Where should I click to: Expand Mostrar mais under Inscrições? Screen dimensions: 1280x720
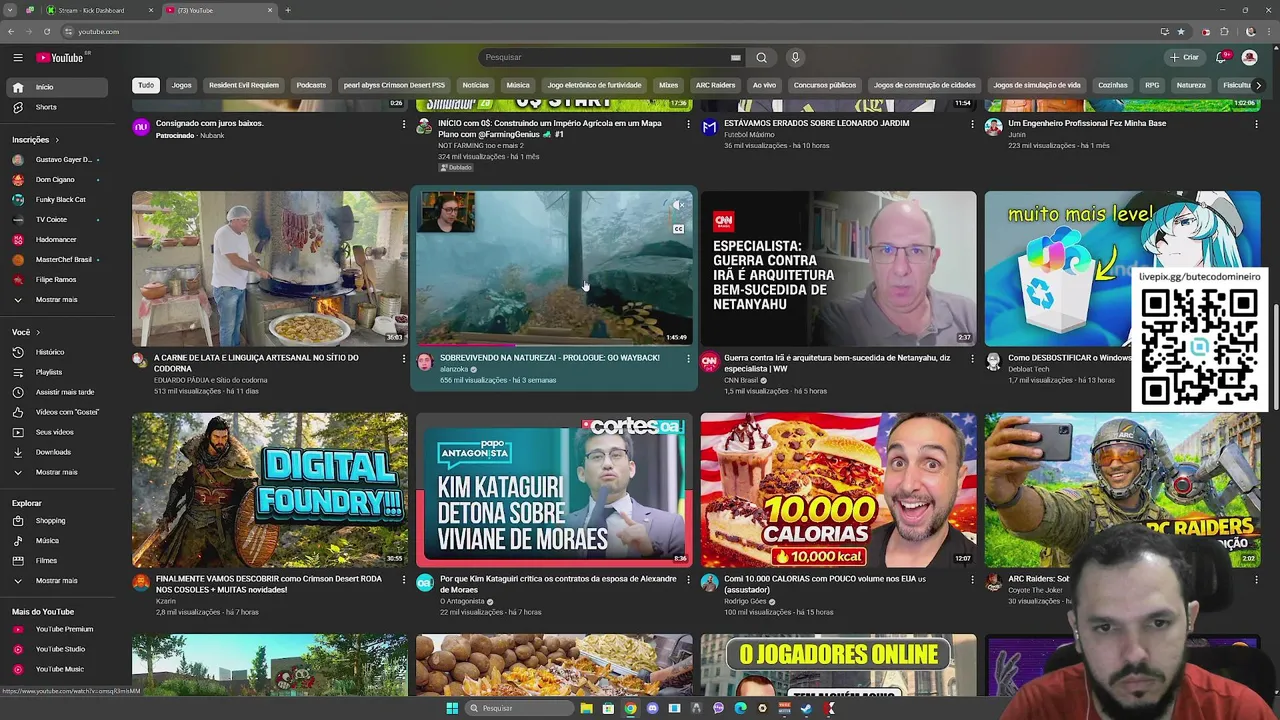pos(56,300)
